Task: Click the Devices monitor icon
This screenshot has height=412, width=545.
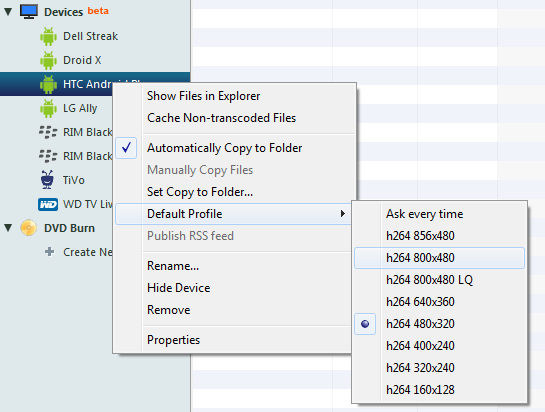Action: (x=29, y=11)
